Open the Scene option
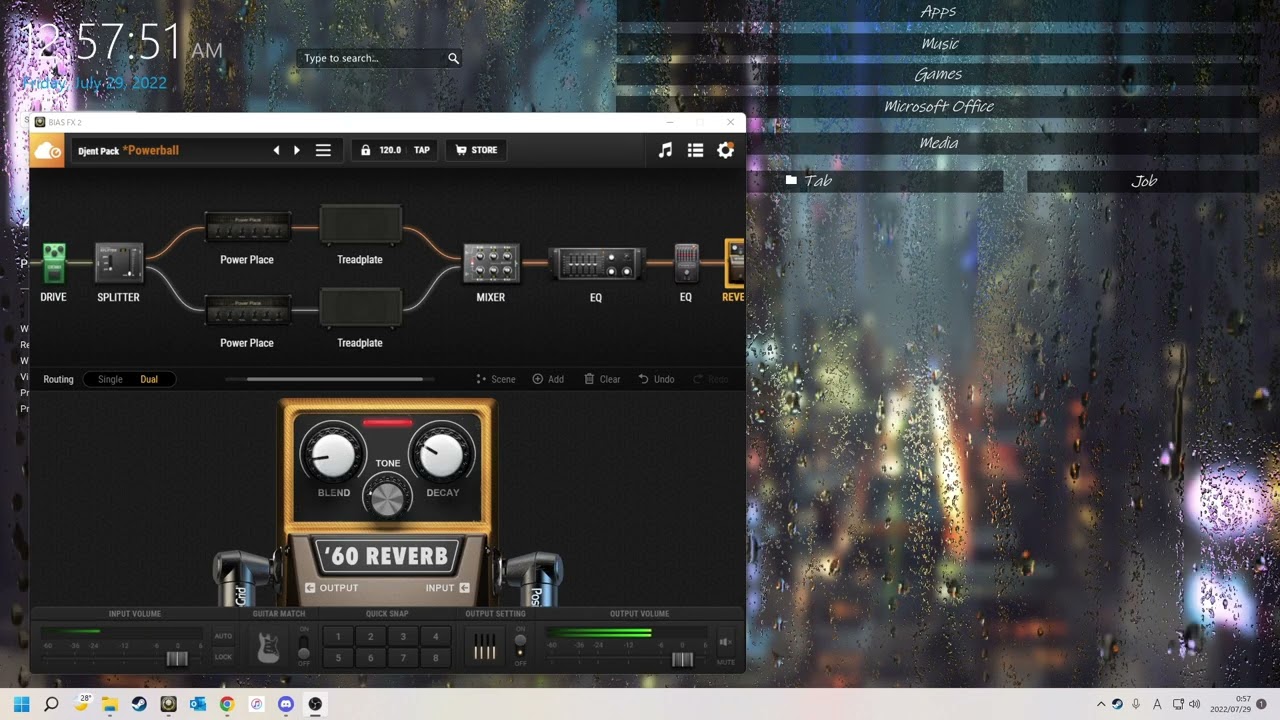Viewport: 1280px width, 720px height. pos(496,379)
